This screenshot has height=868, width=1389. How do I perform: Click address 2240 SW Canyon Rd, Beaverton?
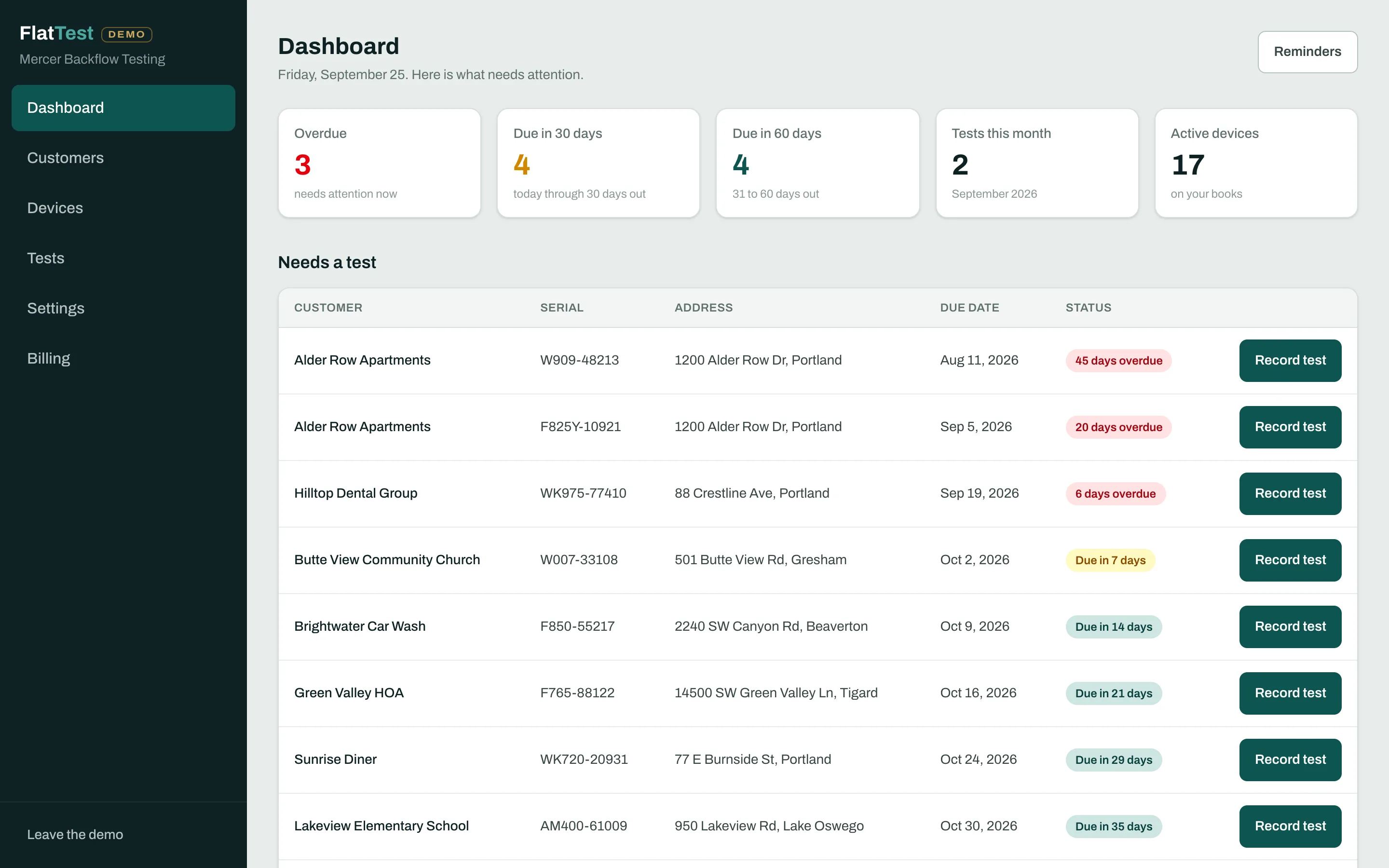[x=771, y=626]
